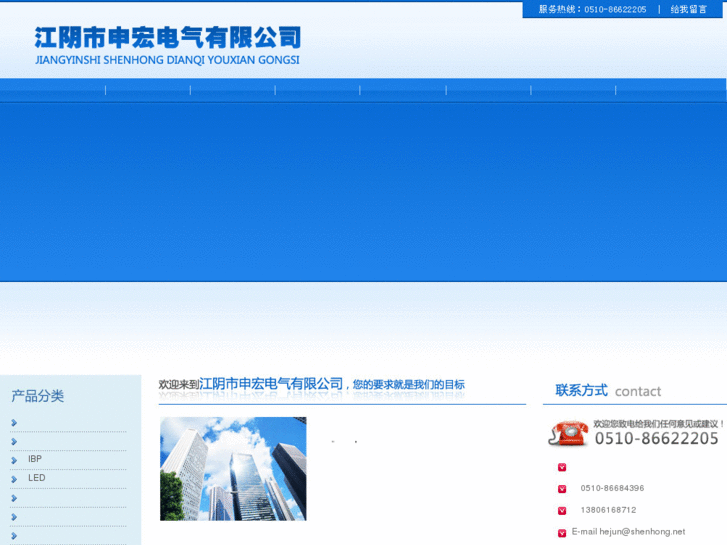Click the red telephone icon
Screen dimensions: 727x545
pos(568,433)
